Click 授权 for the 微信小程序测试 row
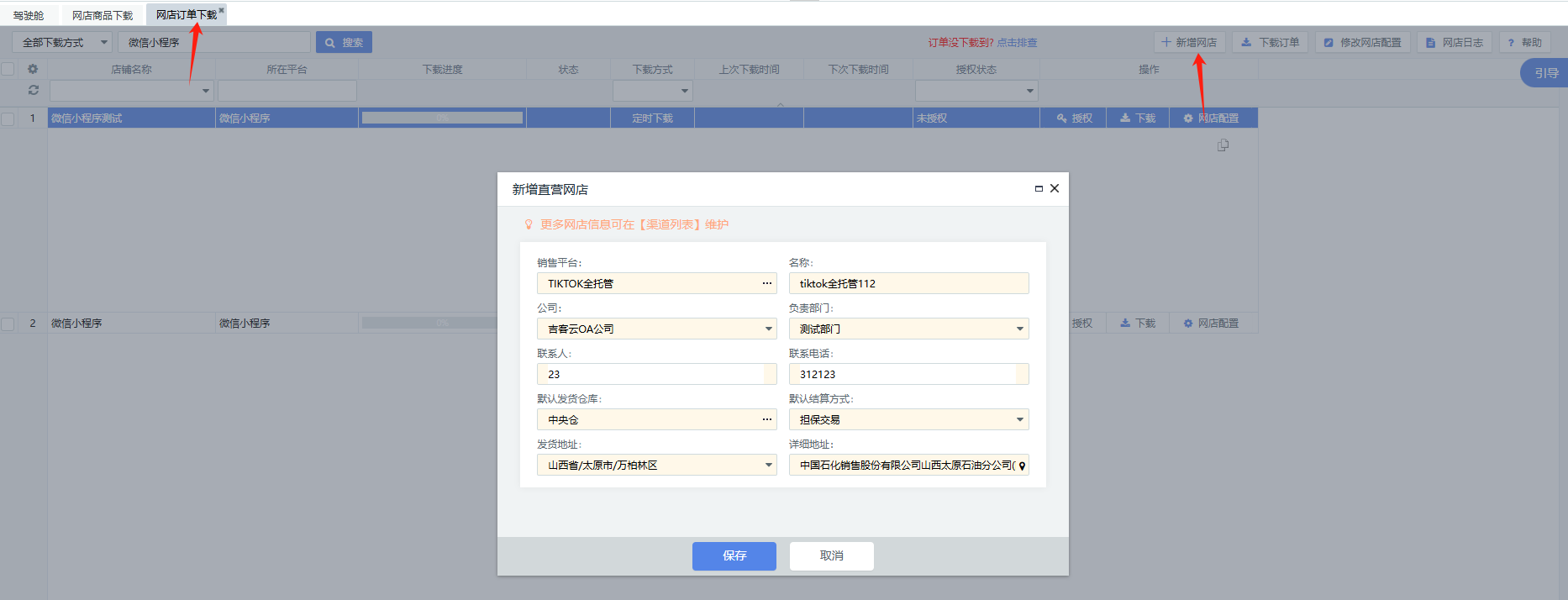 pyautogui.click(x=1074, y=118)
